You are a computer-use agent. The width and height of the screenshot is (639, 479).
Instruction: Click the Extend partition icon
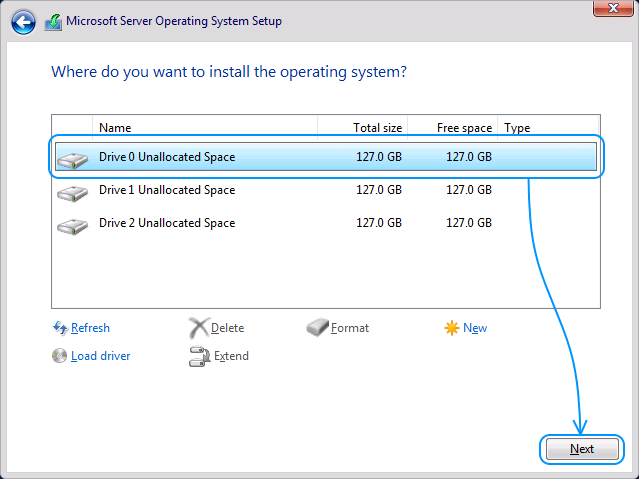[x=199, y=356]
